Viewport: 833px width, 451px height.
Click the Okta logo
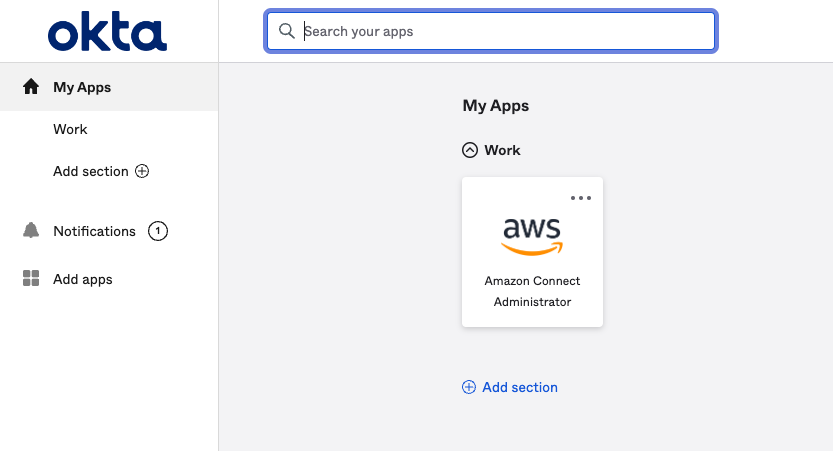(107, 32)
